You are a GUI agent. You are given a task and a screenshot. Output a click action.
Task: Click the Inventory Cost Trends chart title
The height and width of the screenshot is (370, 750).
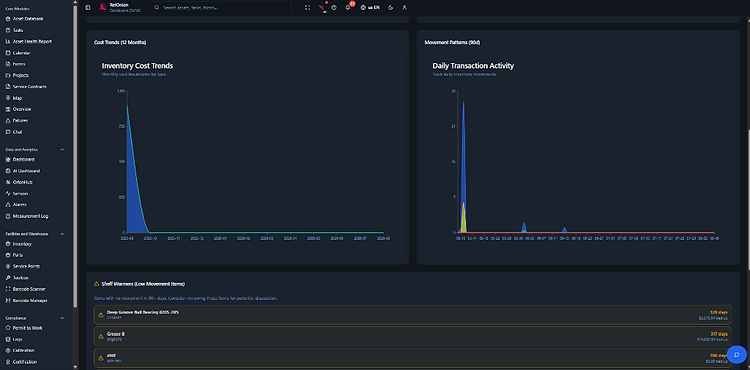(137, 66)
